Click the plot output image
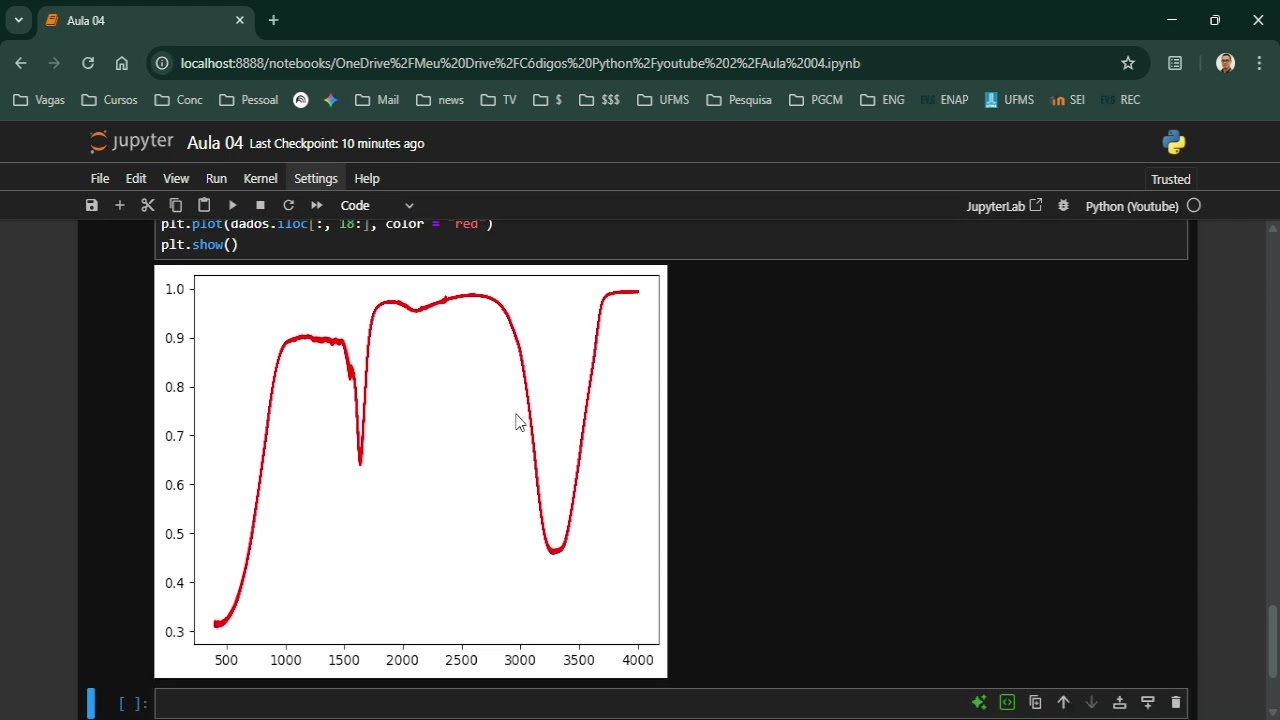 [x=411, y=471]
